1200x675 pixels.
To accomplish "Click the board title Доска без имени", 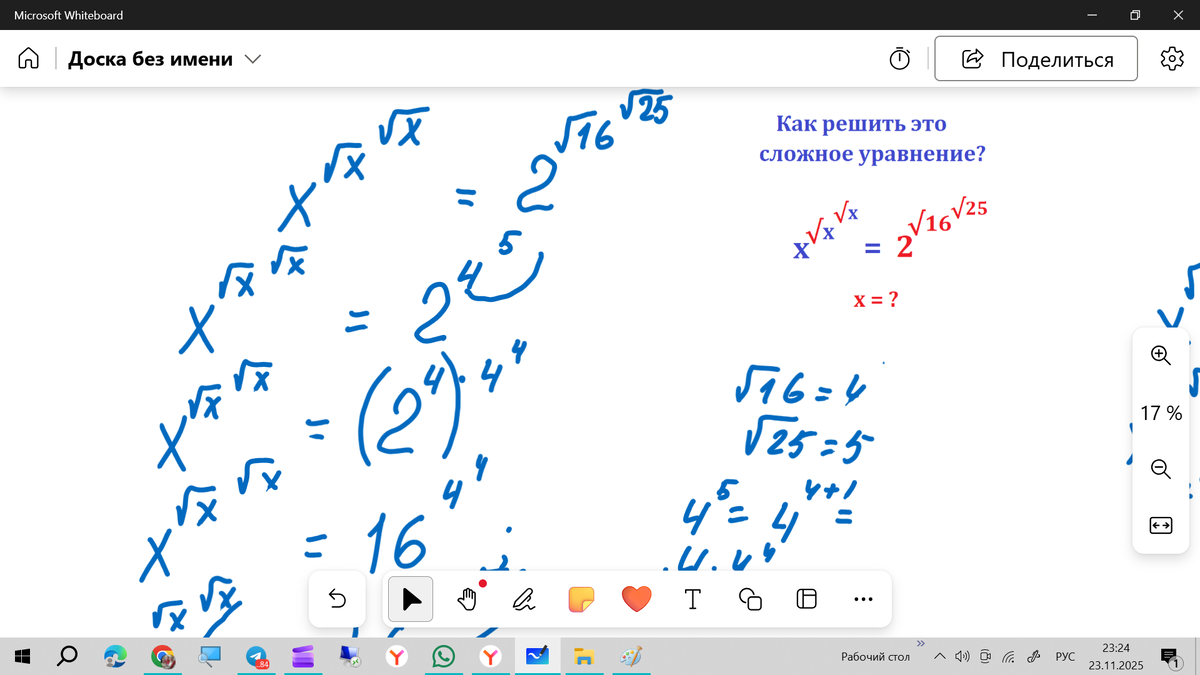I will 150,59.
